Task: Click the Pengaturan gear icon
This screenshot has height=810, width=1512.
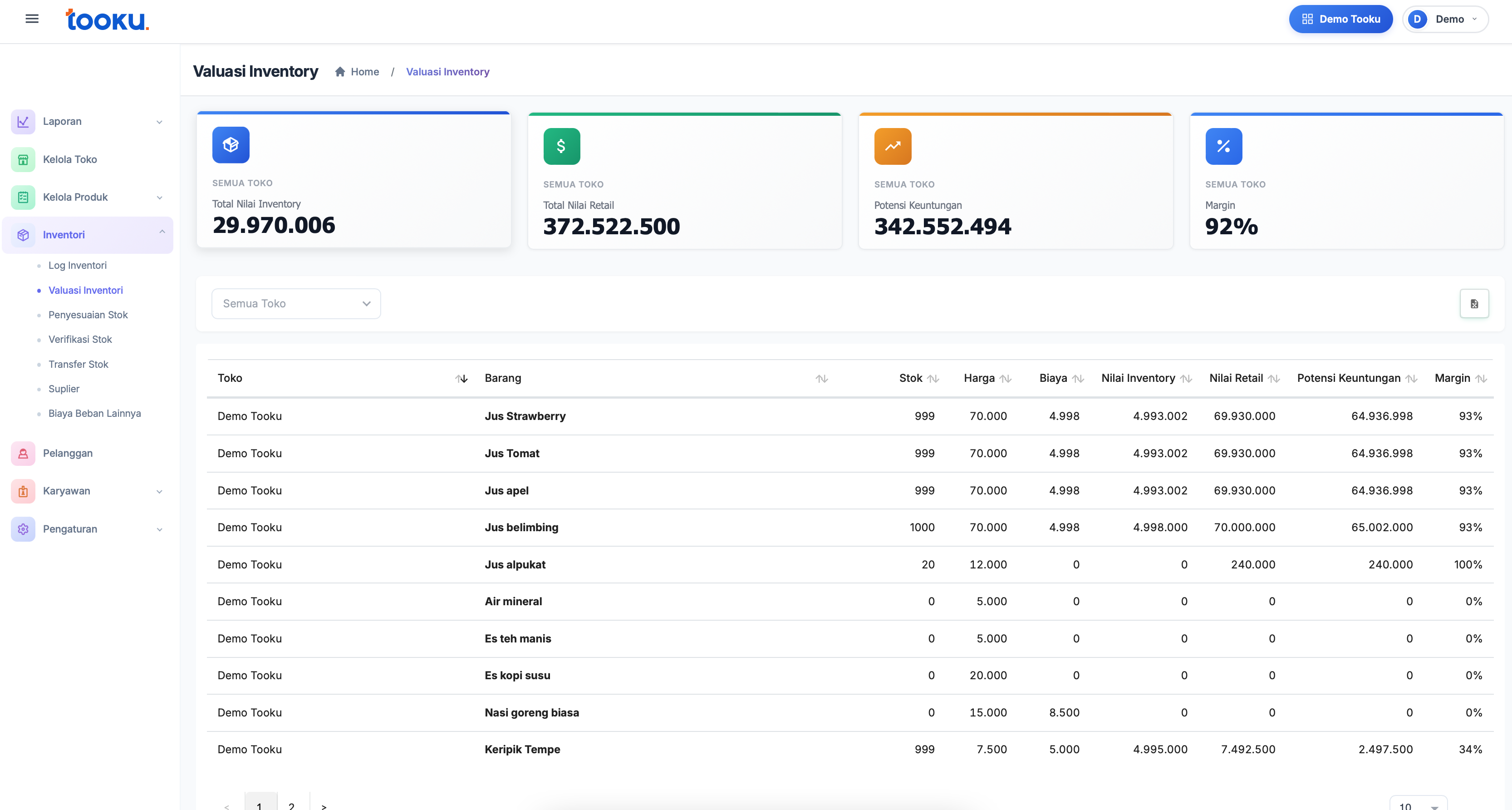Action: pos(23,528)
